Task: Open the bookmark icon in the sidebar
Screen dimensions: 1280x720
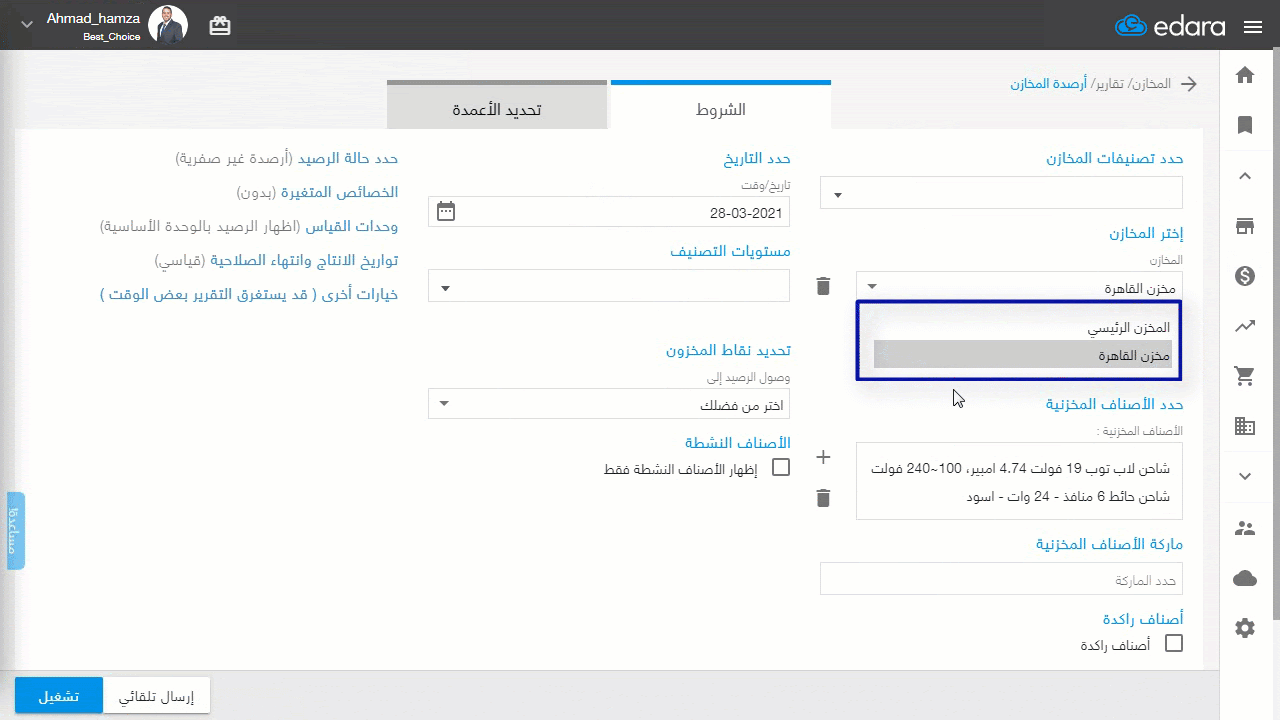Action: click(x=1245, y=125)
